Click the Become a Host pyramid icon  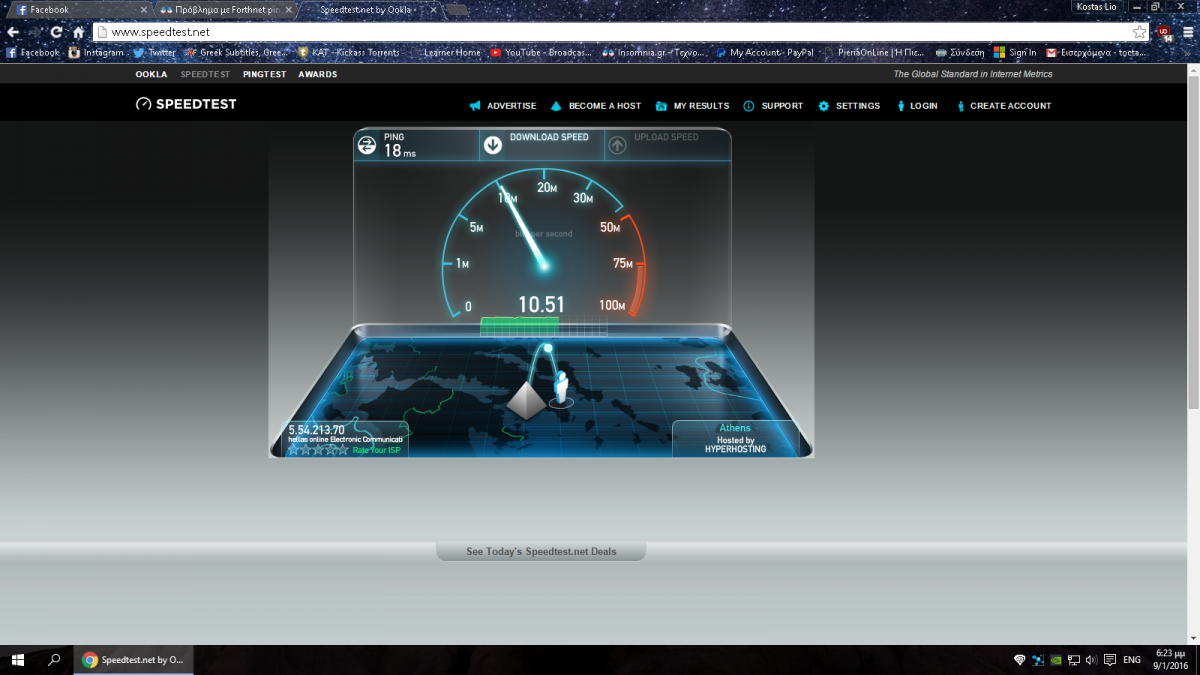[x=556, y=106]
